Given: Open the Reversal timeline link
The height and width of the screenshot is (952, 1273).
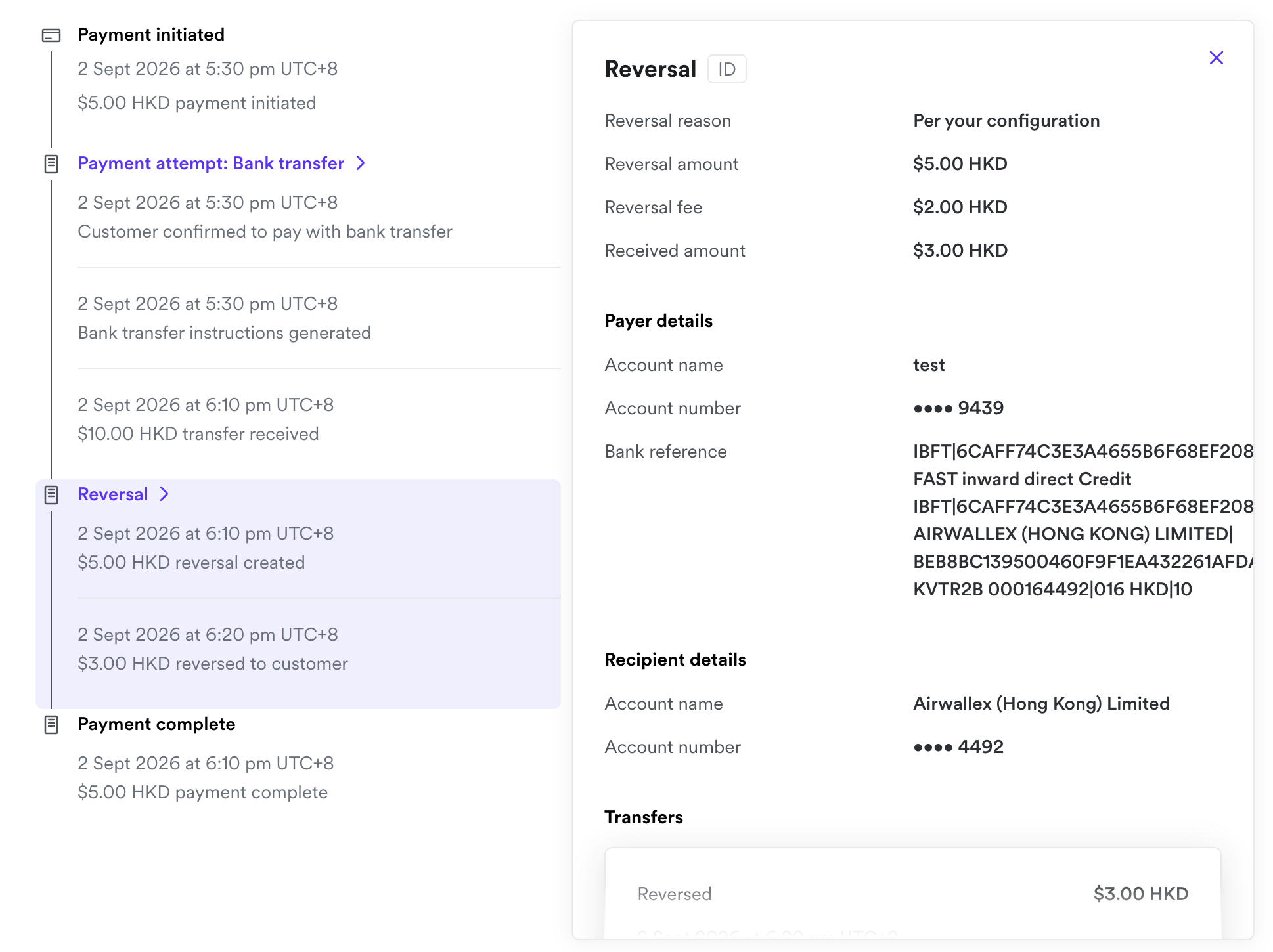Looking at the screenshot, I should tap(113, 494).
